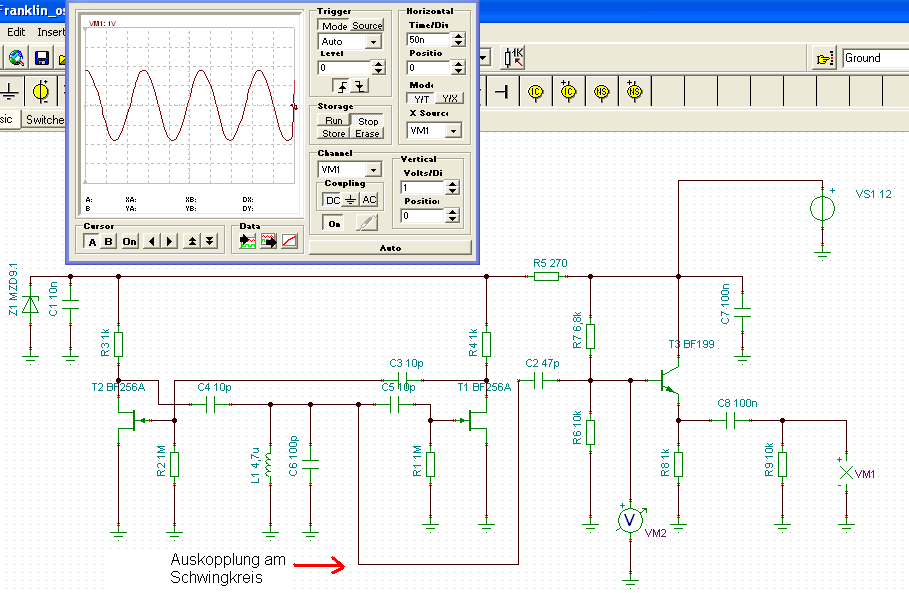Click cursor jump-down arrow button
Screen dimensions: 909x593
pos(210,241)
